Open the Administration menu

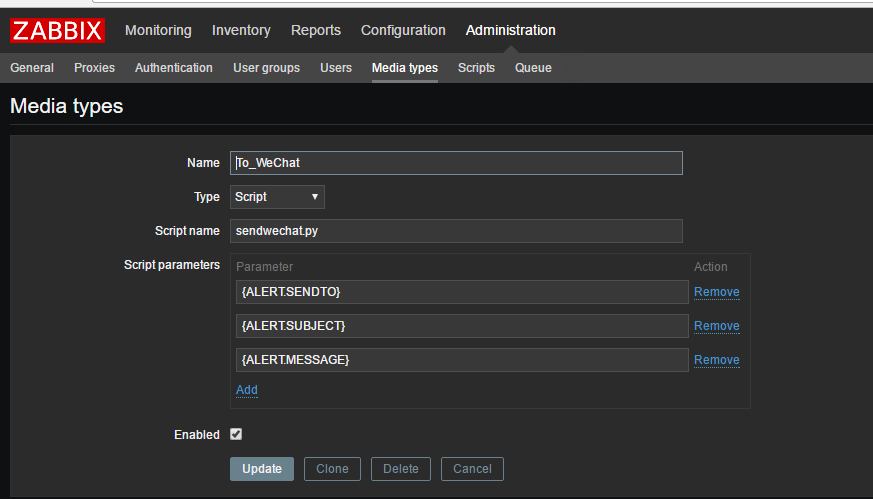(x=511, y=30)
